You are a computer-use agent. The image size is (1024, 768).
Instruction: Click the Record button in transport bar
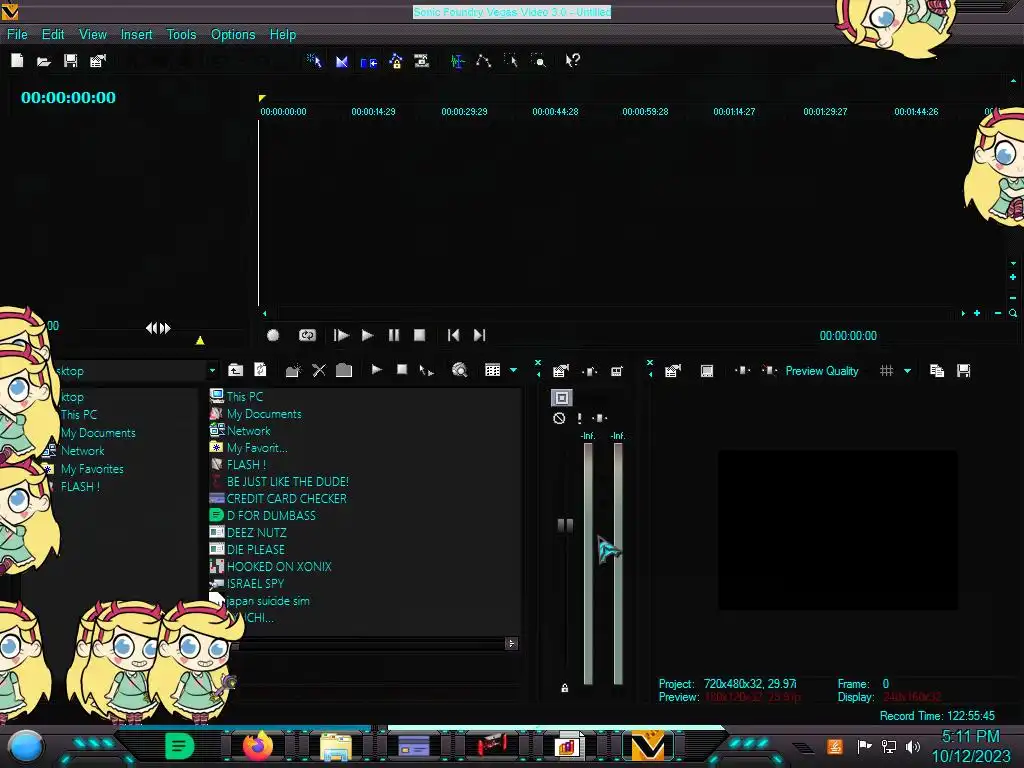click(273, 335)
